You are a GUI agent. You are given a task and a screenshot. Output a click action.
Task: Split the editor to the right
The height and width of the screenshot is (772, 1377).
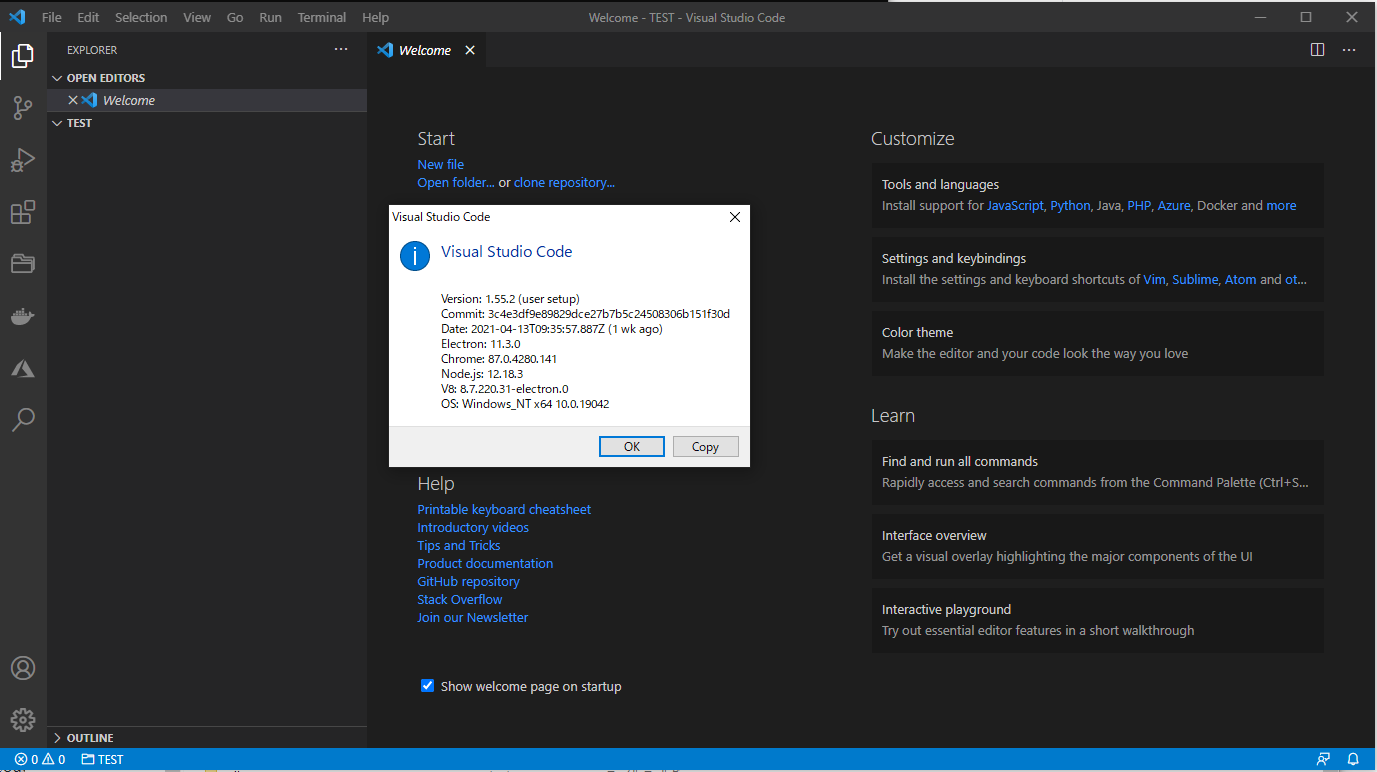pyautogui.click(x=1317, y=49)
